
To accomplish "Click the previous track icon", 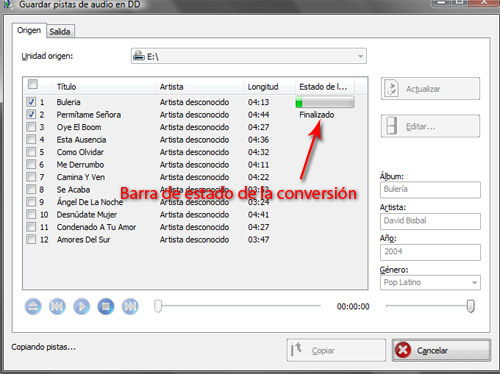I will click(57, 306).
